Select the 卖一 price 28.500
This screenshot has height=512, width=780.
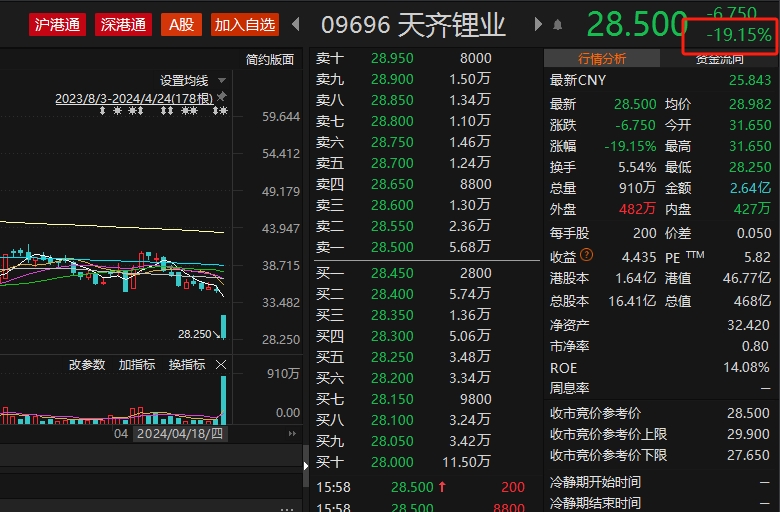(x=392, y=247)
